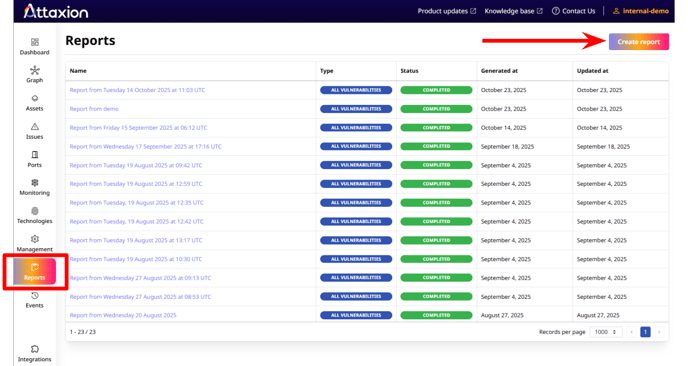
Task: Open report from 27 August at 09:13 UTC
Action: coord(140,278)
